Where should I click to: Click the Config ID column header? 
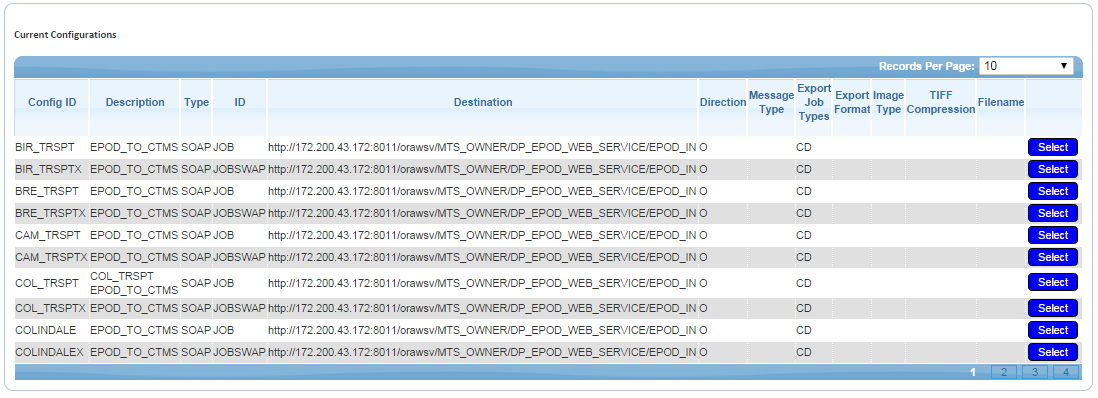click(52, 102)
